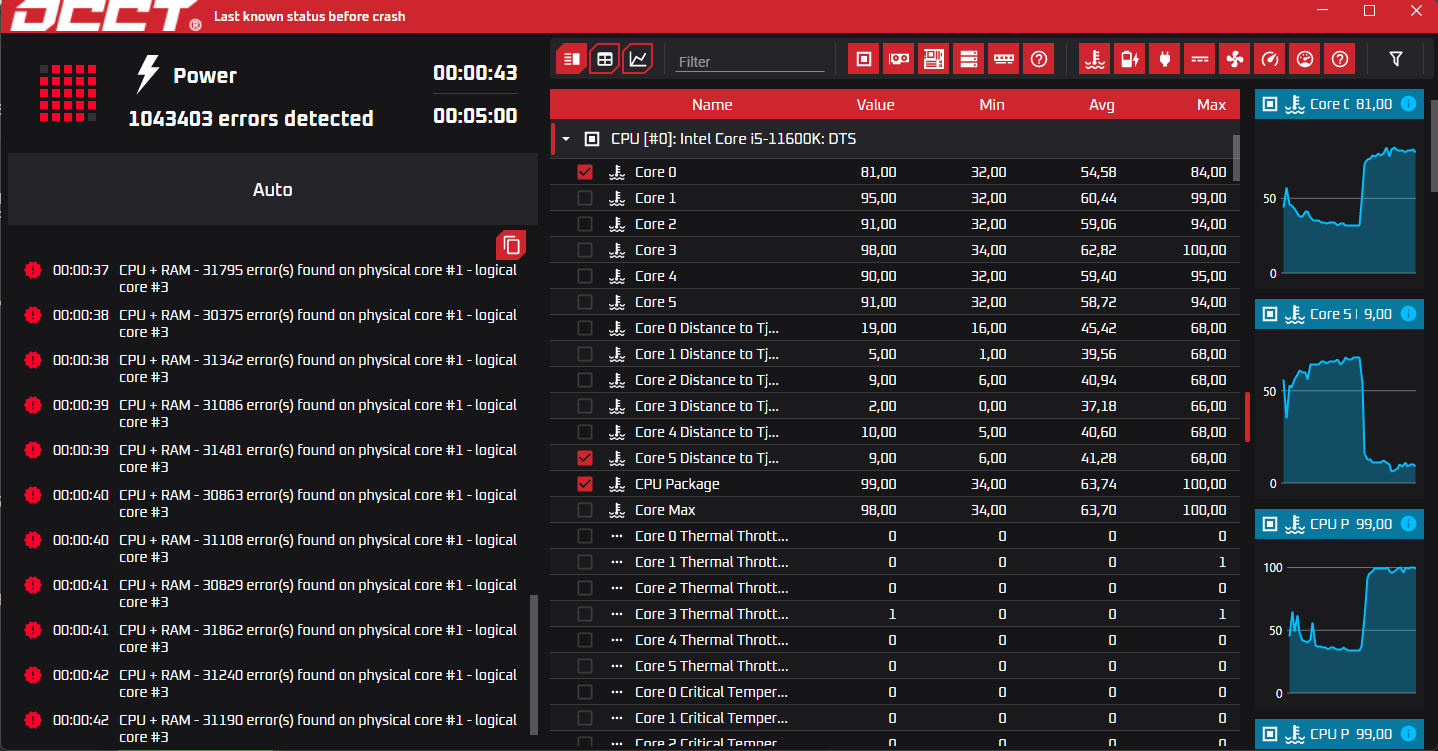Click the lightning bolt Power test icon
Screen dimensions: 1438x751
147,75
